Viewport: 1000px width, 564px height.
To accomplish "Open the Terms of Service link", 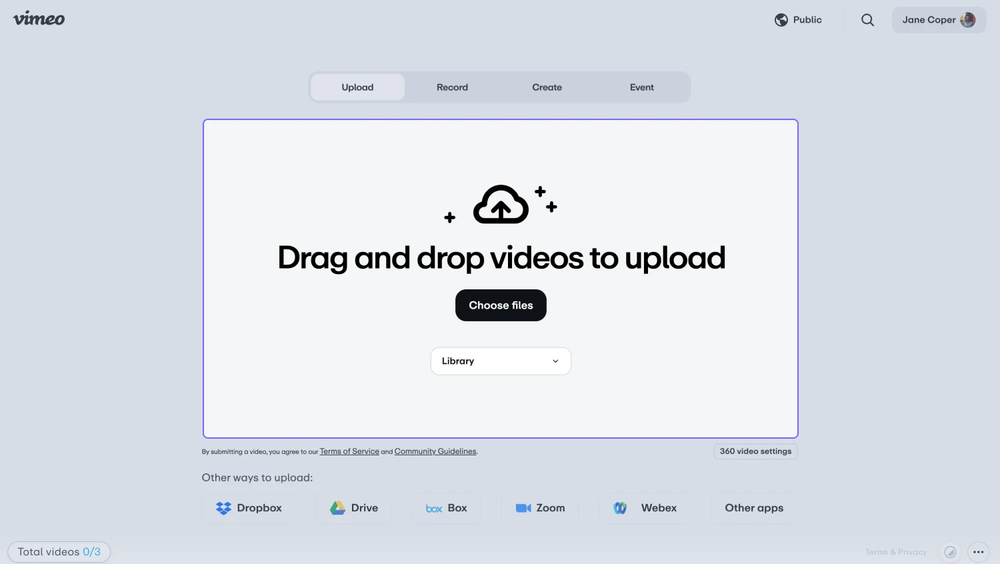I will tap(349, 451).
